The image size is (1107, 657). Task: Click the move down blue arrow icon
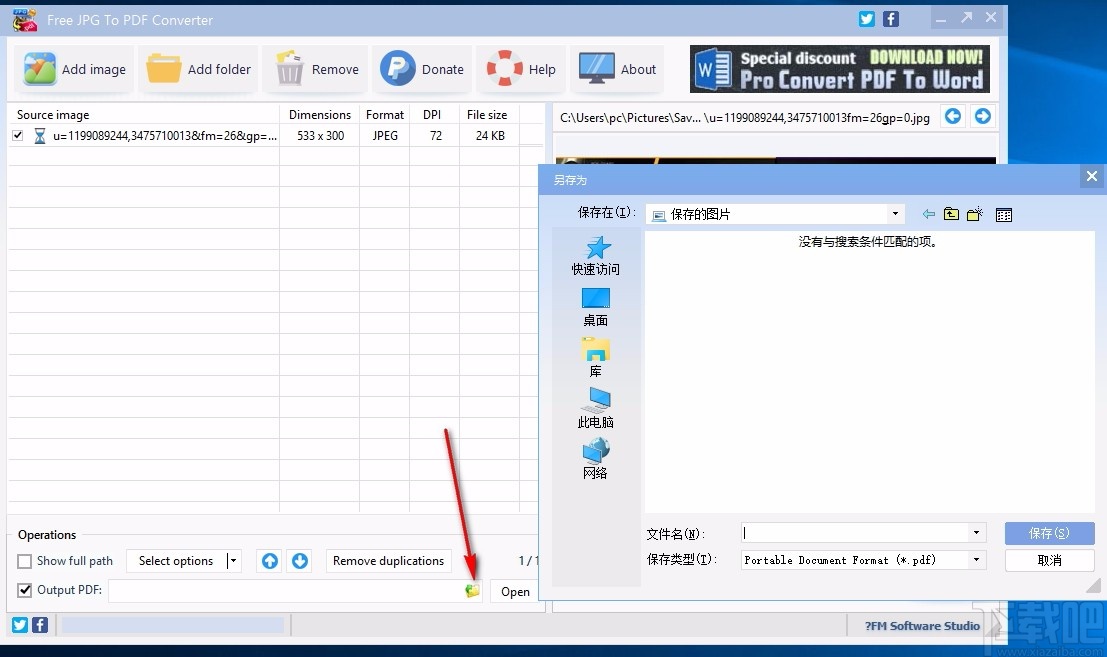tap(299, 561)
